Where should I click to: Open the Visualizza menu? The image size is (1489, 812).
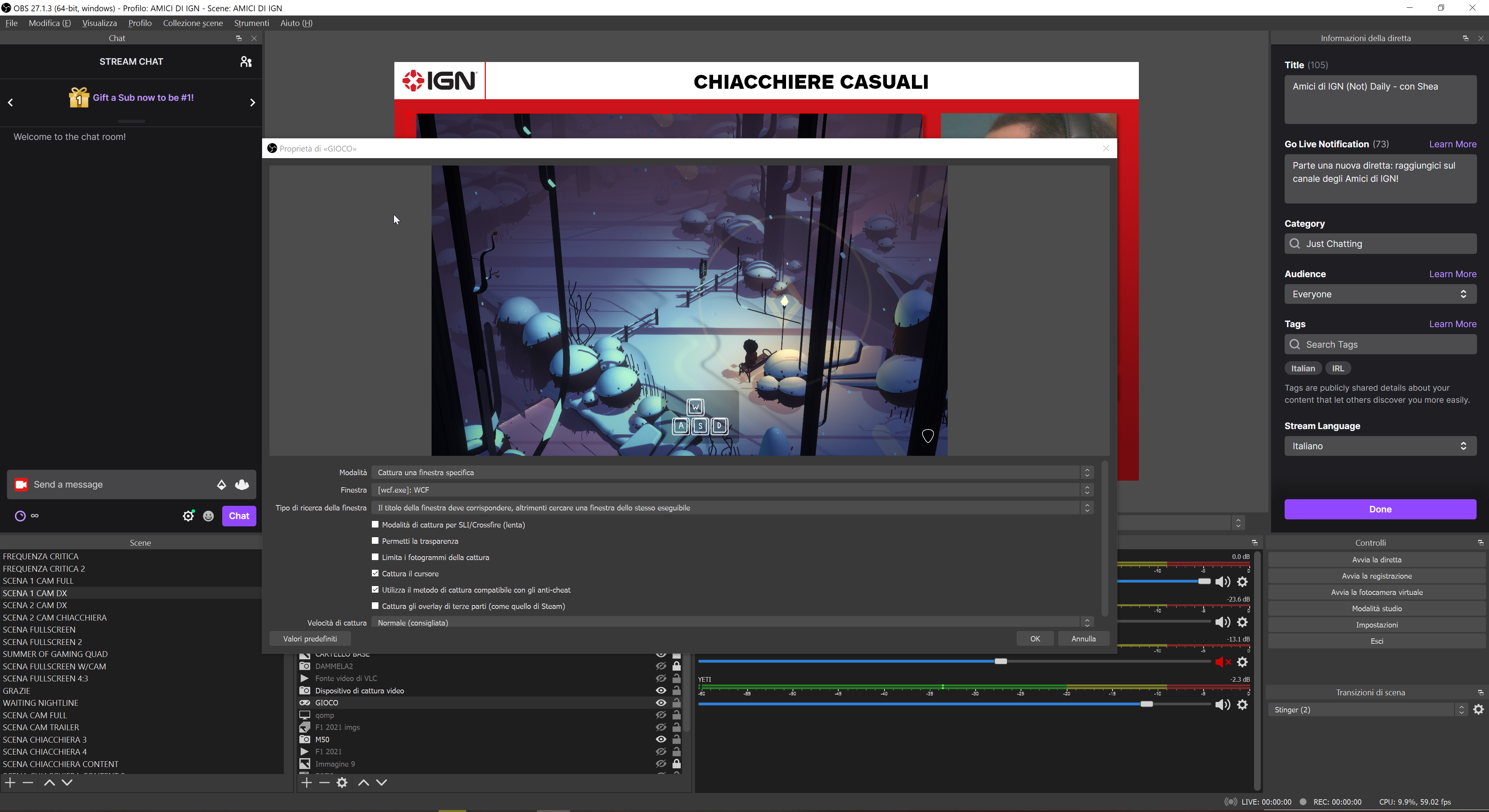coord(99,23)
